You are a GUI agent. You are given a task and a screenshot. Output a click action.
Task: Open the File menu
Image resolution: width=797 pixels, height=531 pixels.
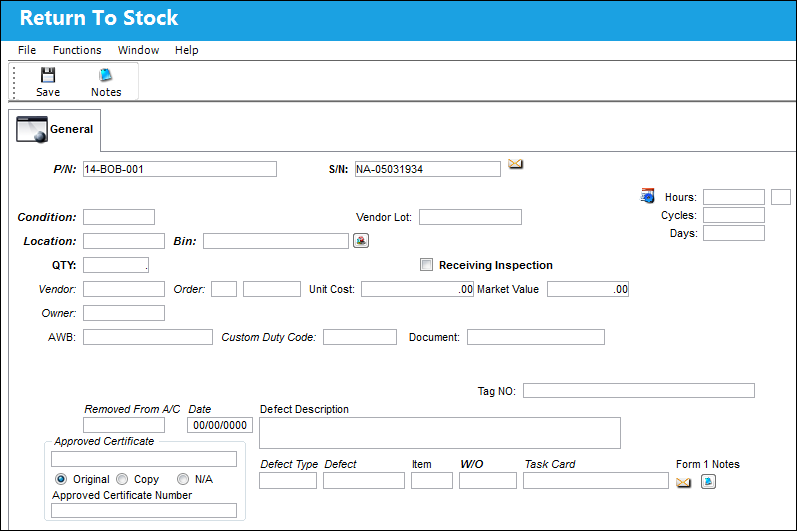click(x=27, y=50)
